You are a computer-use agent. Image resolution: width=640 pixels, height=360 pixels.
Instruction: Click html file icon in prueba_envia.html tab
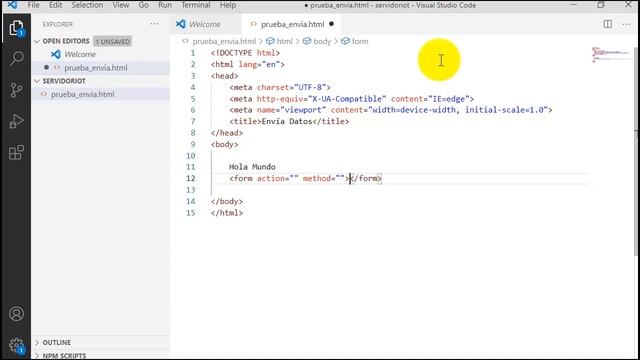pyautogui.click(x=254, y=24)
